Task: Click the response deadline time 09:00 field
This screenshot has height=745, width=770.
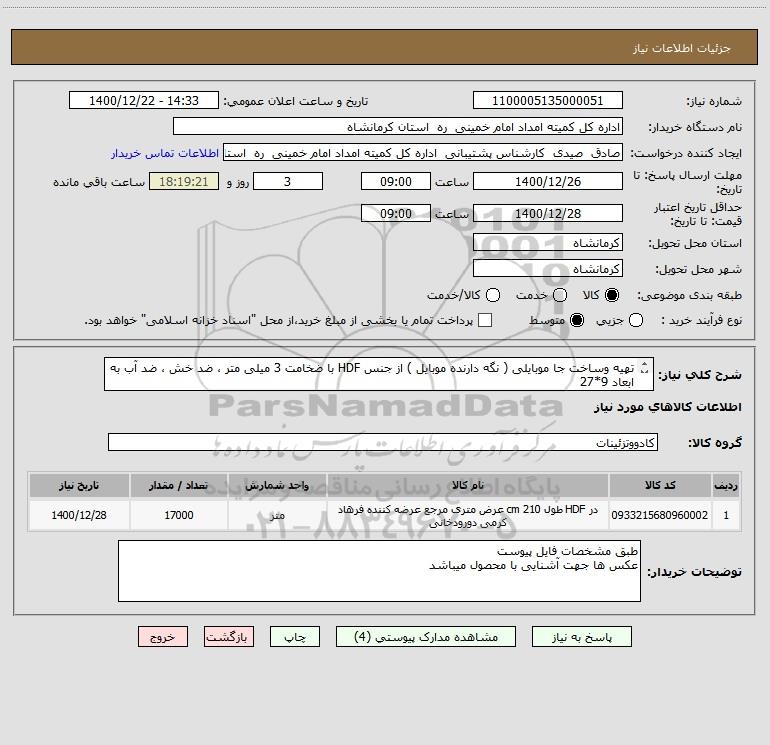Action: click(x=396, y=181)
